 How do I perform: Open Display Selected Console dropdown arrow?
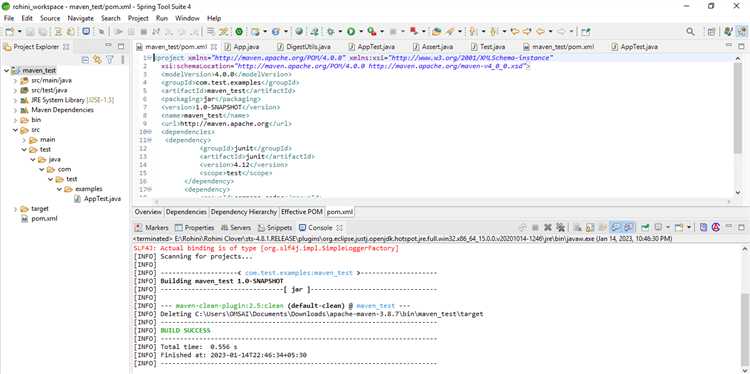(668, 228)
